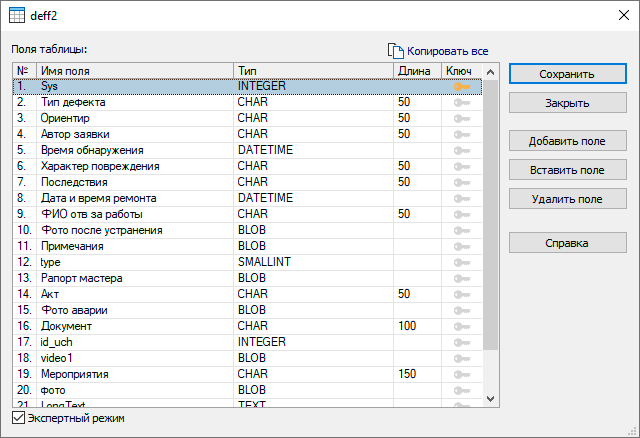
Task: Toggle key icon in type row
Action: [462, 262]
